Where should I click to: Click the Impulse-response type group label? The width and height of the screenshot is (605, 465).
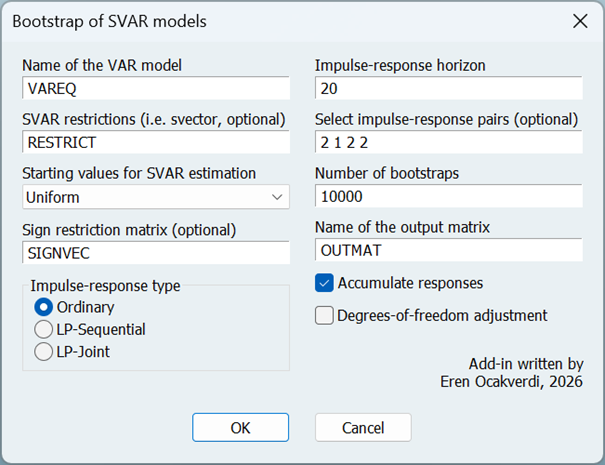105,286
